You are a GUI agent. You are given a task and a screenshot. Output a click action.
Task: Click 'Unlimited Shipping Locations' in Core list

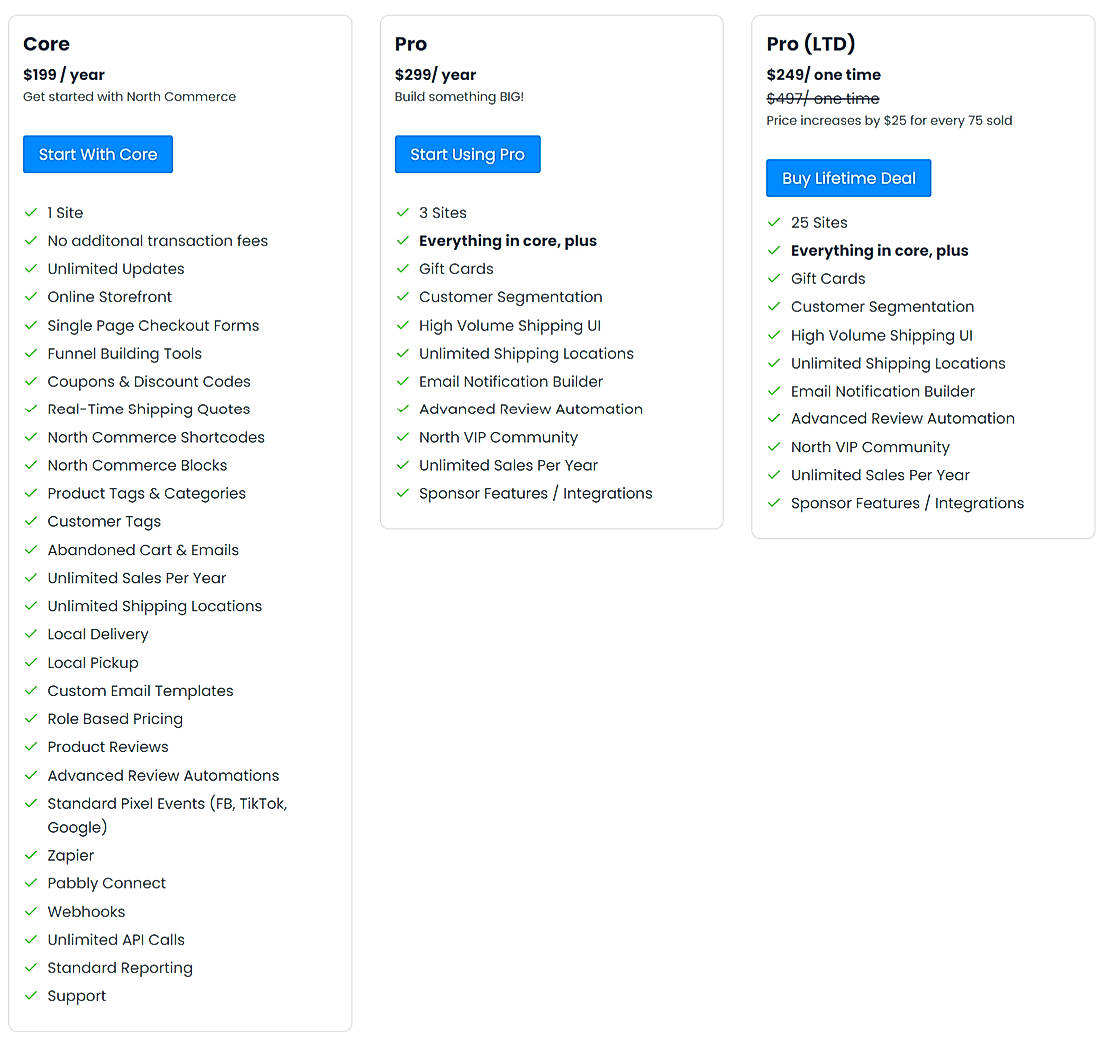[x=155, y=606]
